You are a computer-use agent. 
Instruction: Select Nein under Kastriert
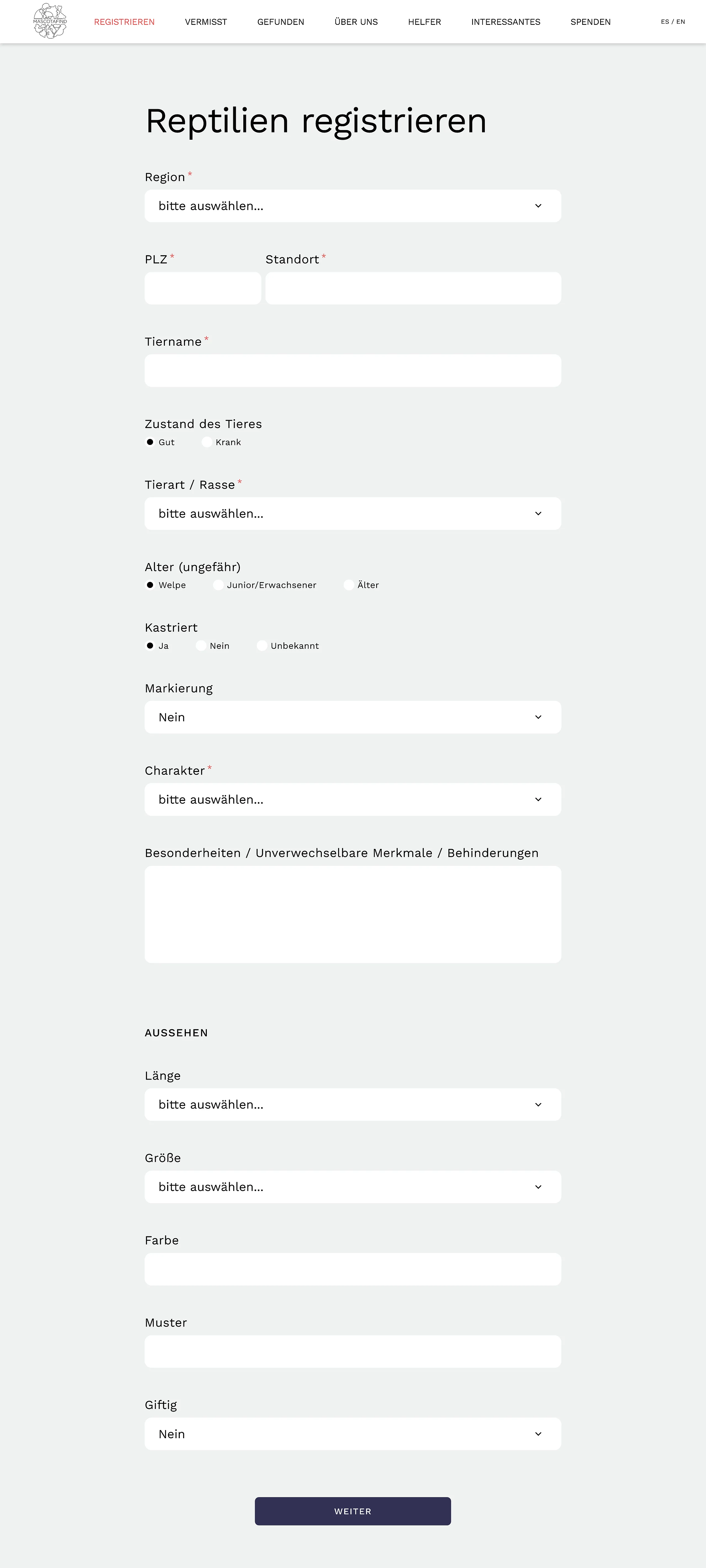tap(201, 646)
